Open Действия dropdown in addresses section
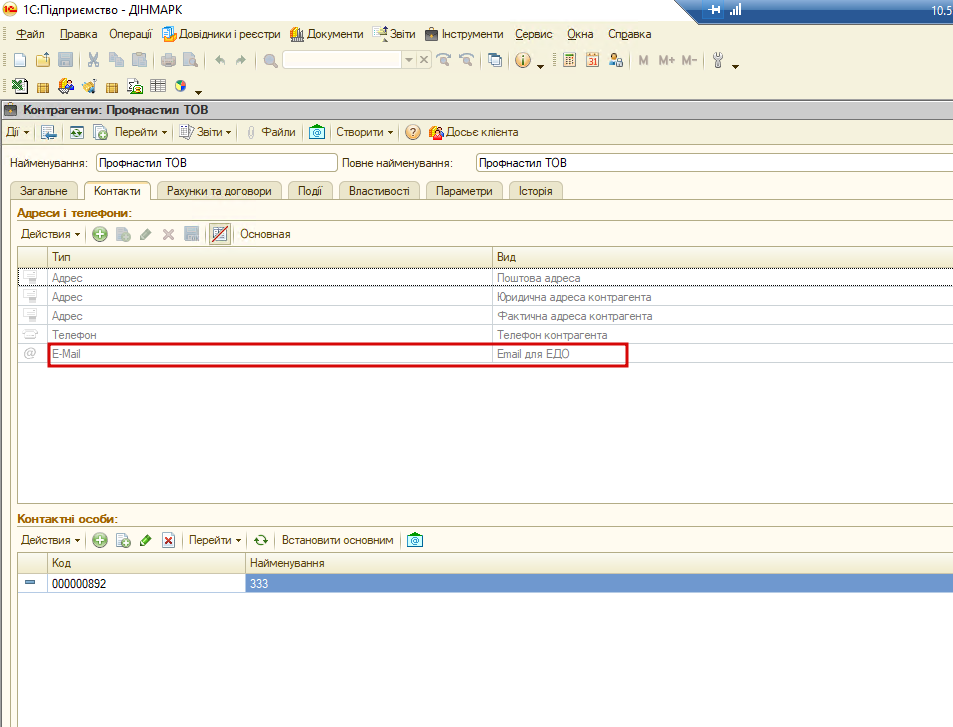The image size is (953, 727). [x=50, y=234]
